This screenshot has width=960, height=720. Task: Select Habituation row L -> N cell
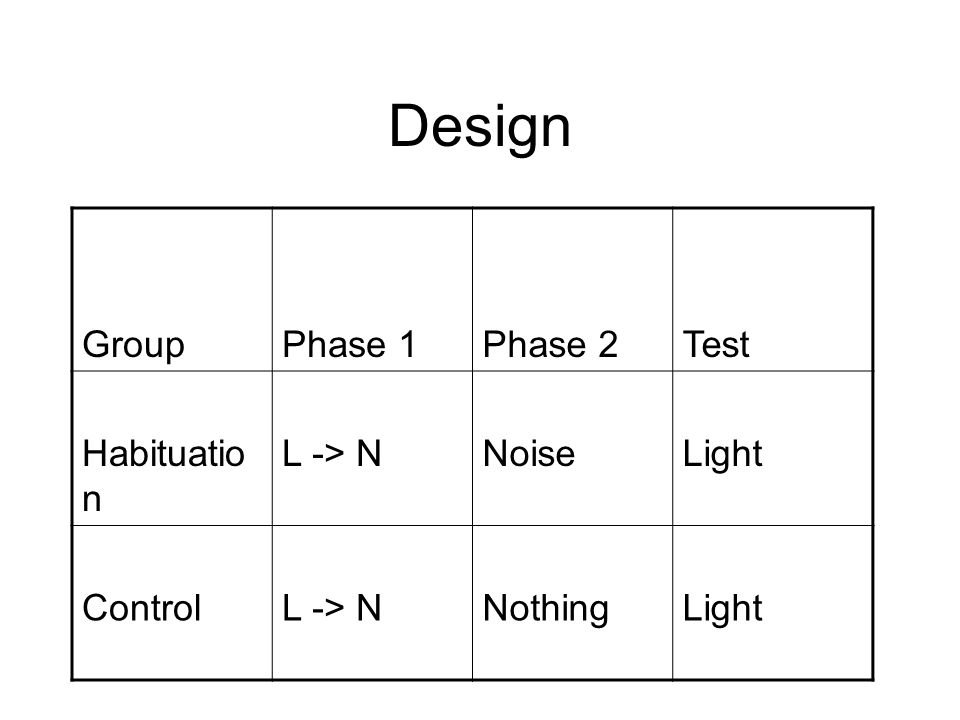click(372, 448)
